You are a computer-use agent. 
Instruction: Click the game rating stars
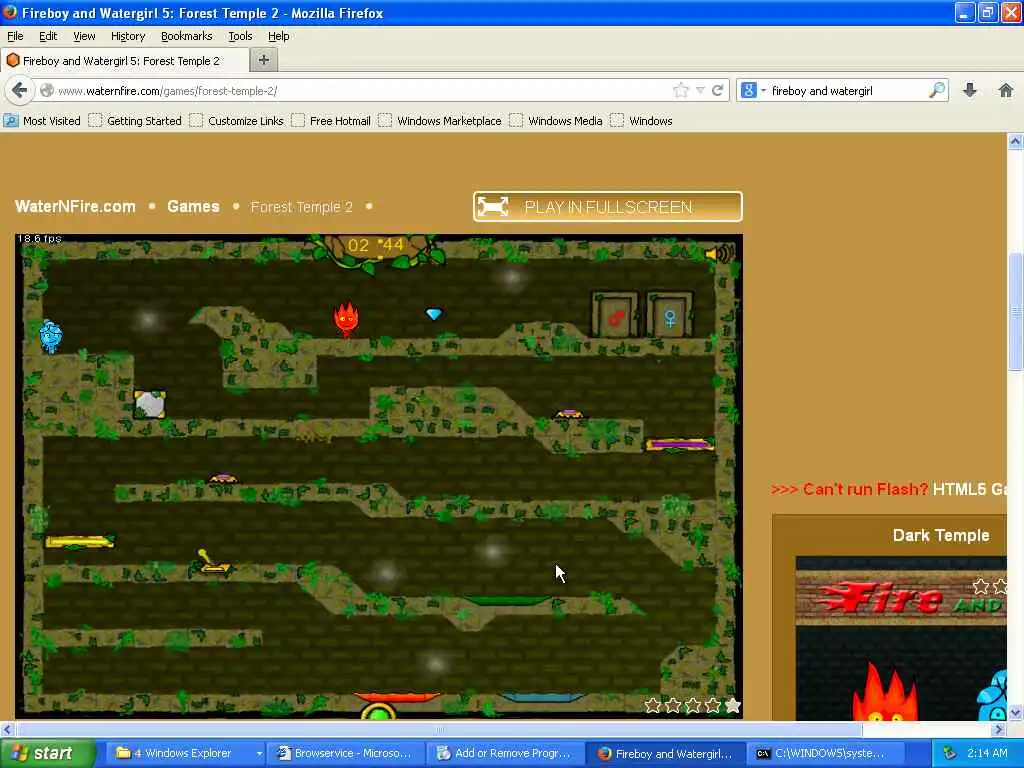click(692, 705)
